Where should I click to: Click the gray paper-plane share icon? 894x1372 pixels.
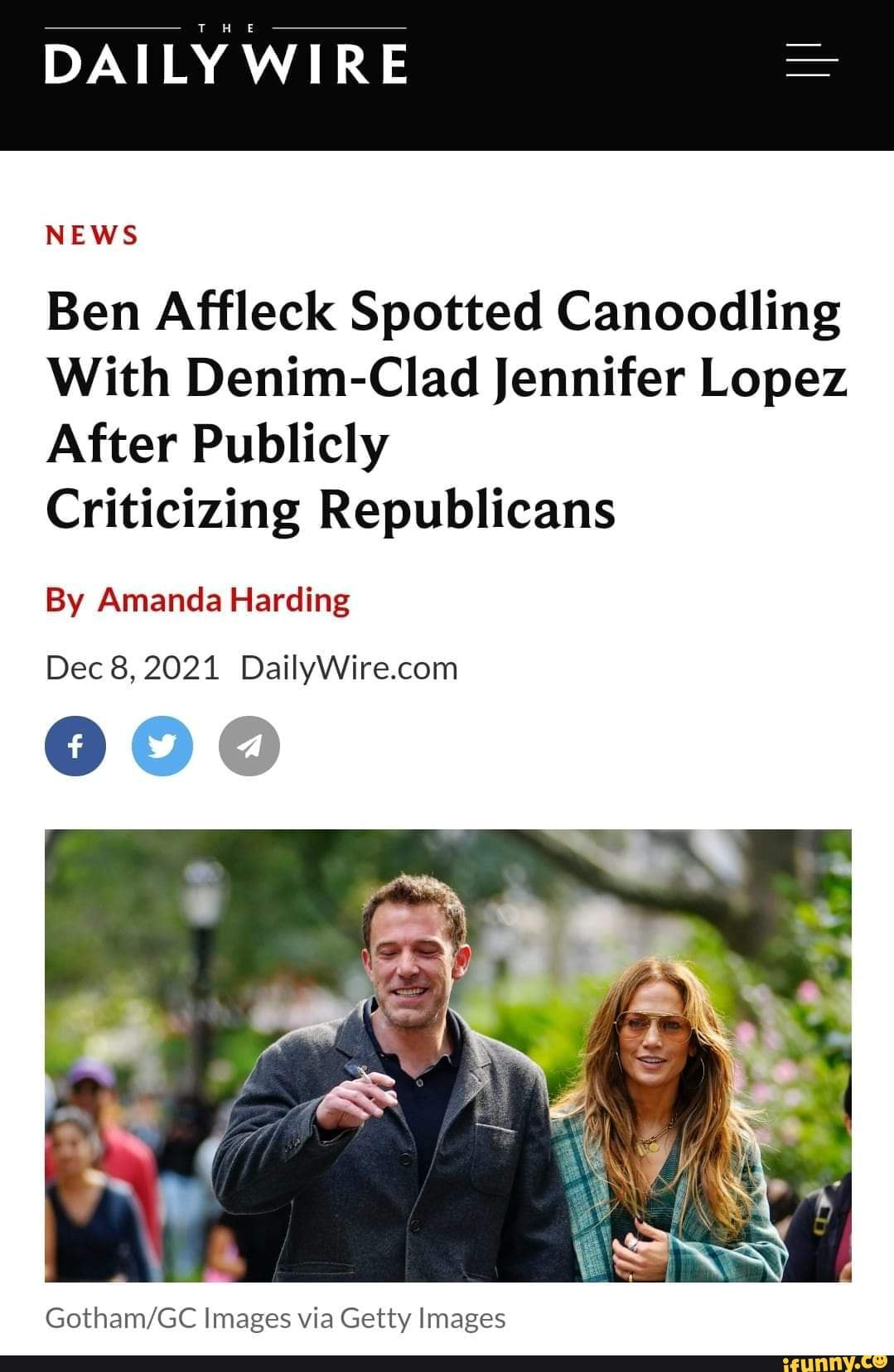249,746
